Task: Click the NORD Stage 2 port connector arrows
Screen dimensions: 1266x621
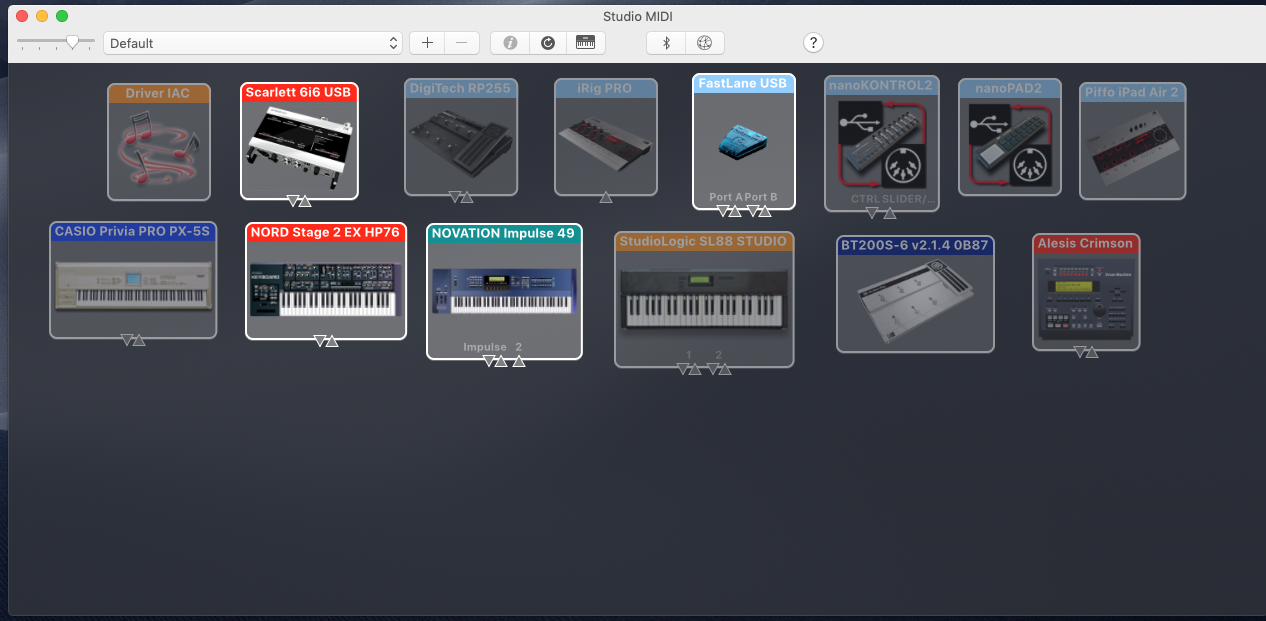Action: [x=326, y=341]
